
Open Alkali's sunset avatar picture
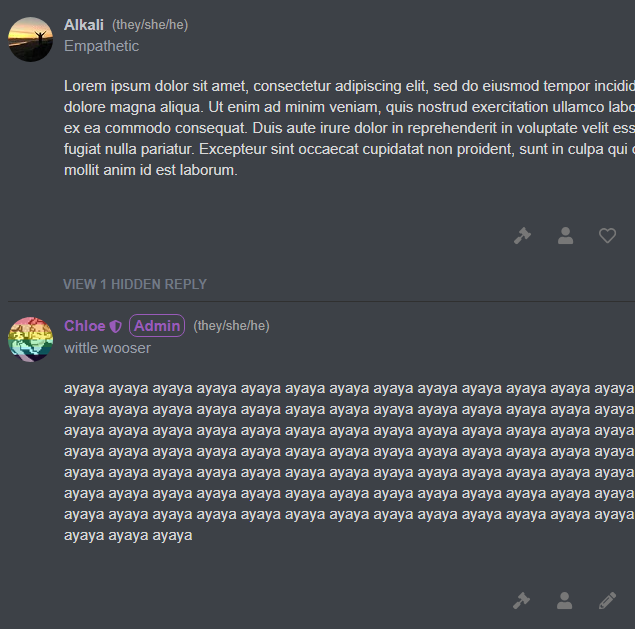[x=30, y=39]
